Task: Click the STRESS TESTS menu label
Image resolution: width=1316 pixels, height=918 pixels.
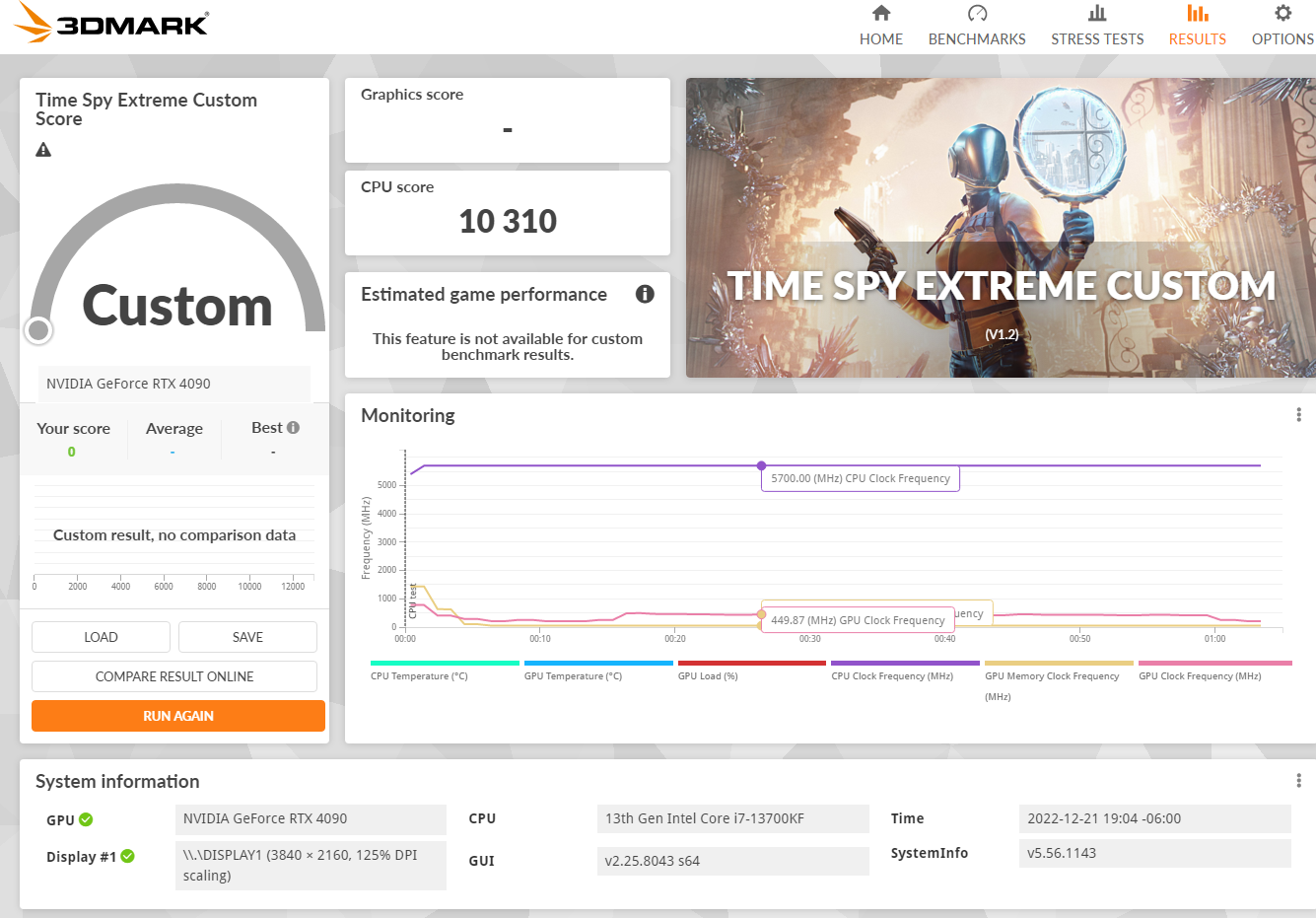Action: coord(1097,39)
